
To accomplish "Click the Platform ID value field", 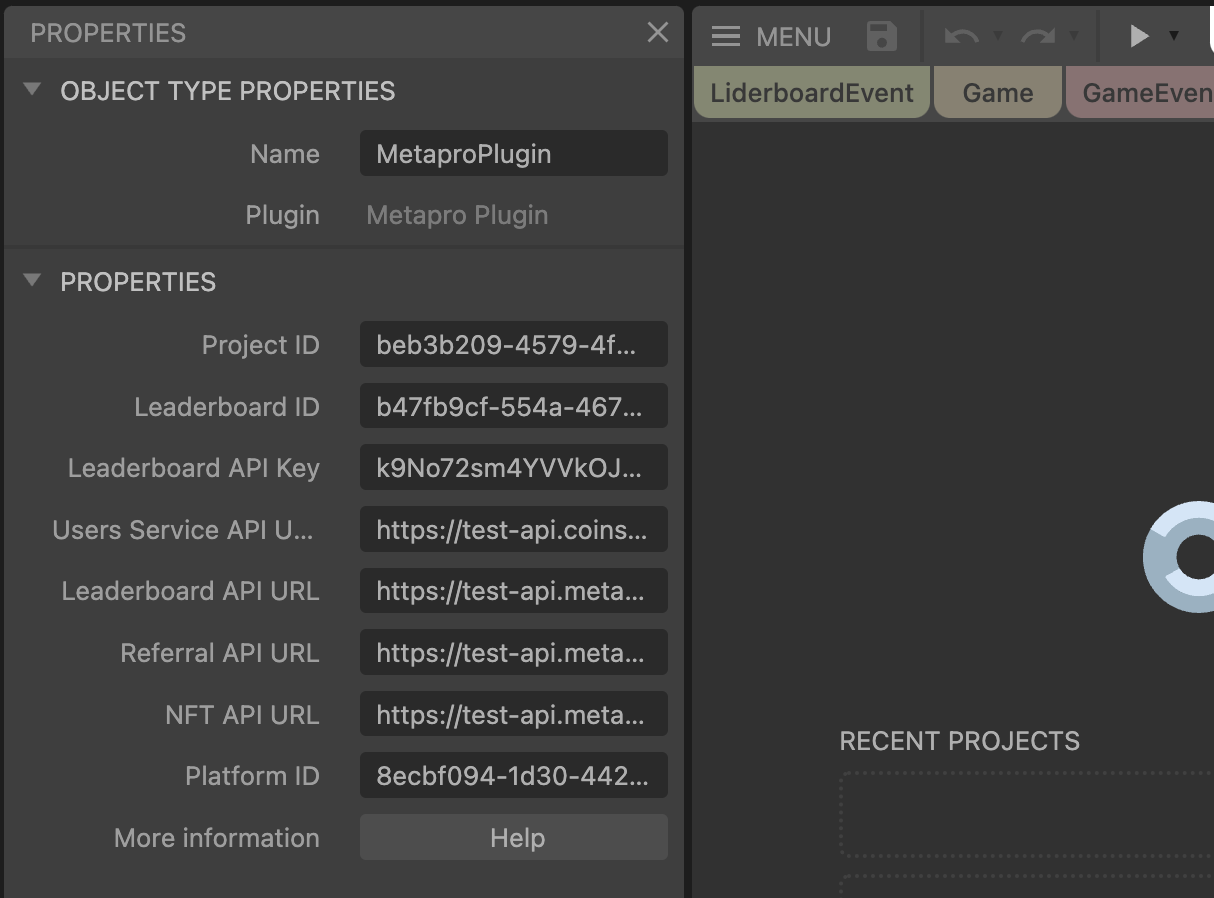I will coord(513,776).
